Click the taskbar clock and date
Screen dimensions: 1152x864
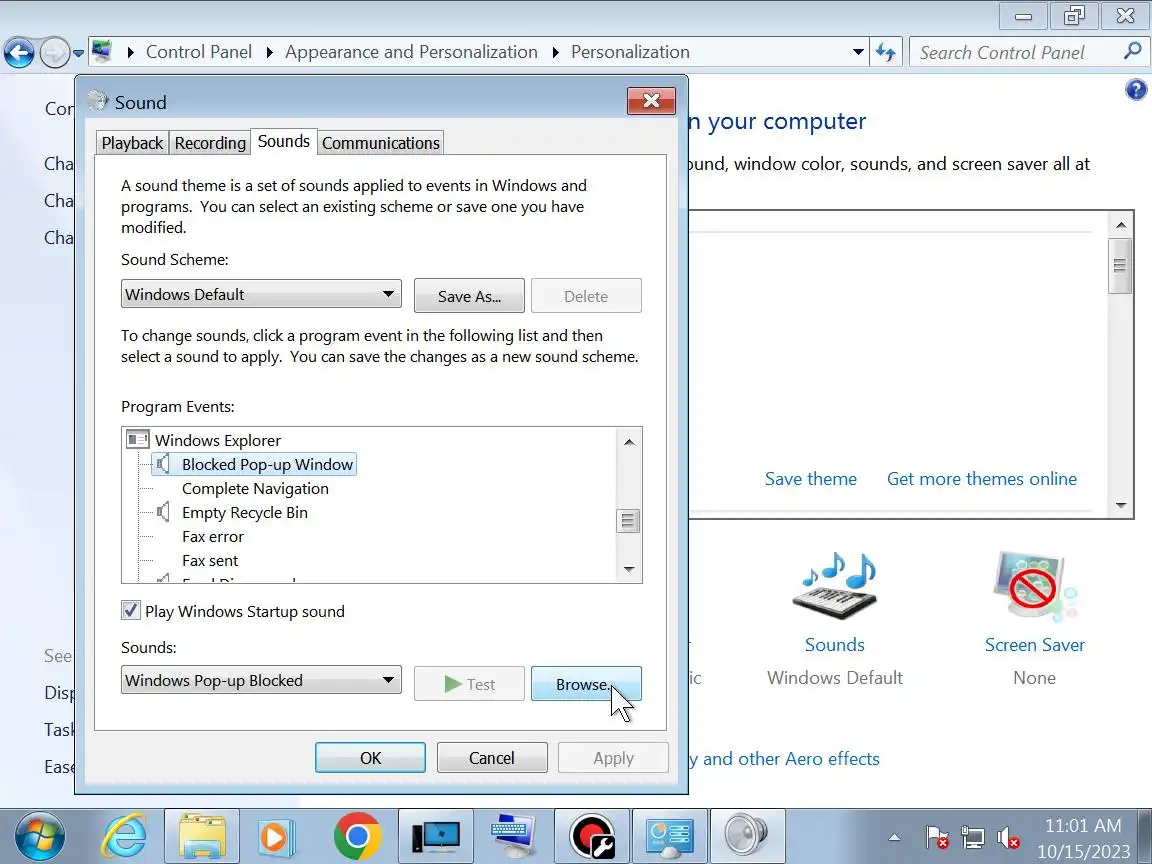pyautogui.click(x=1083, y=838)
